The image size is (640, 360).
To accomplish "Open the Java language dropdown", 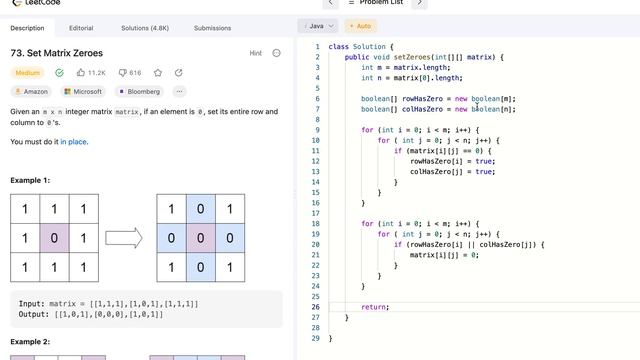I will tap(318, 26).
